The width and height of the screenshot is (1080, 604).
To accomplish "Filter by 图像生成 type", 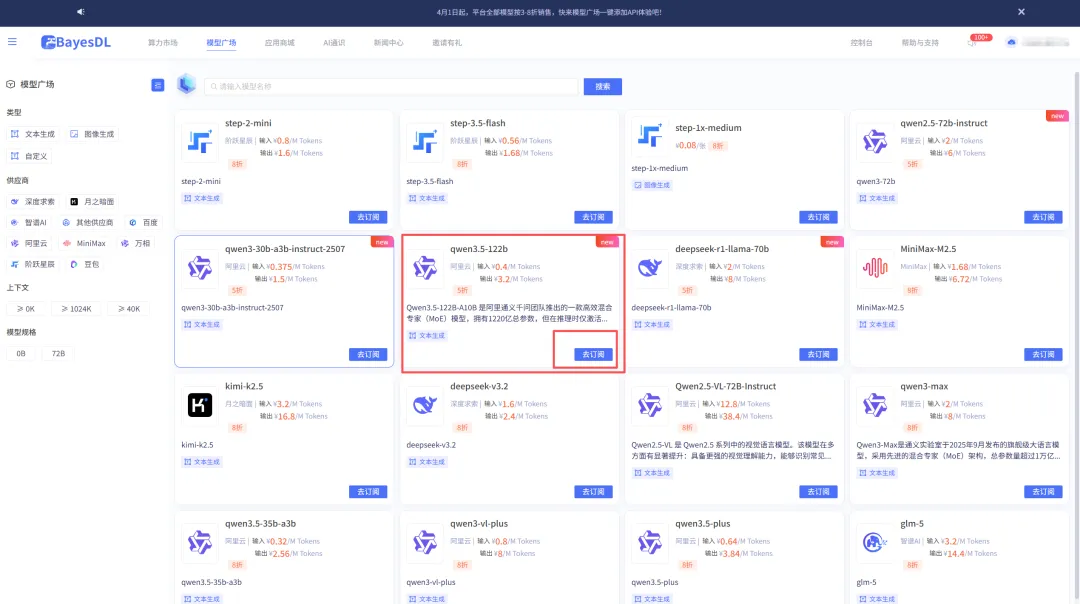I will (x=92, y=134).
